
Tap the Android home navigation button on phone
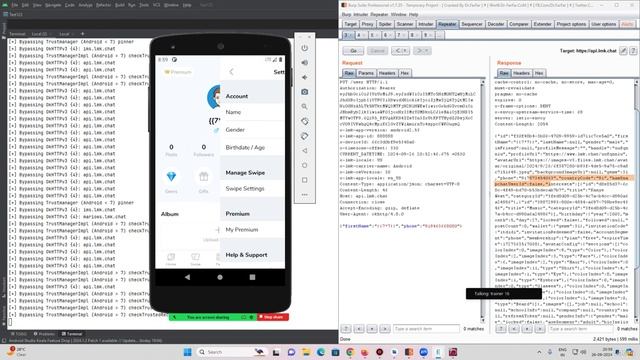[x=220, y=277]
